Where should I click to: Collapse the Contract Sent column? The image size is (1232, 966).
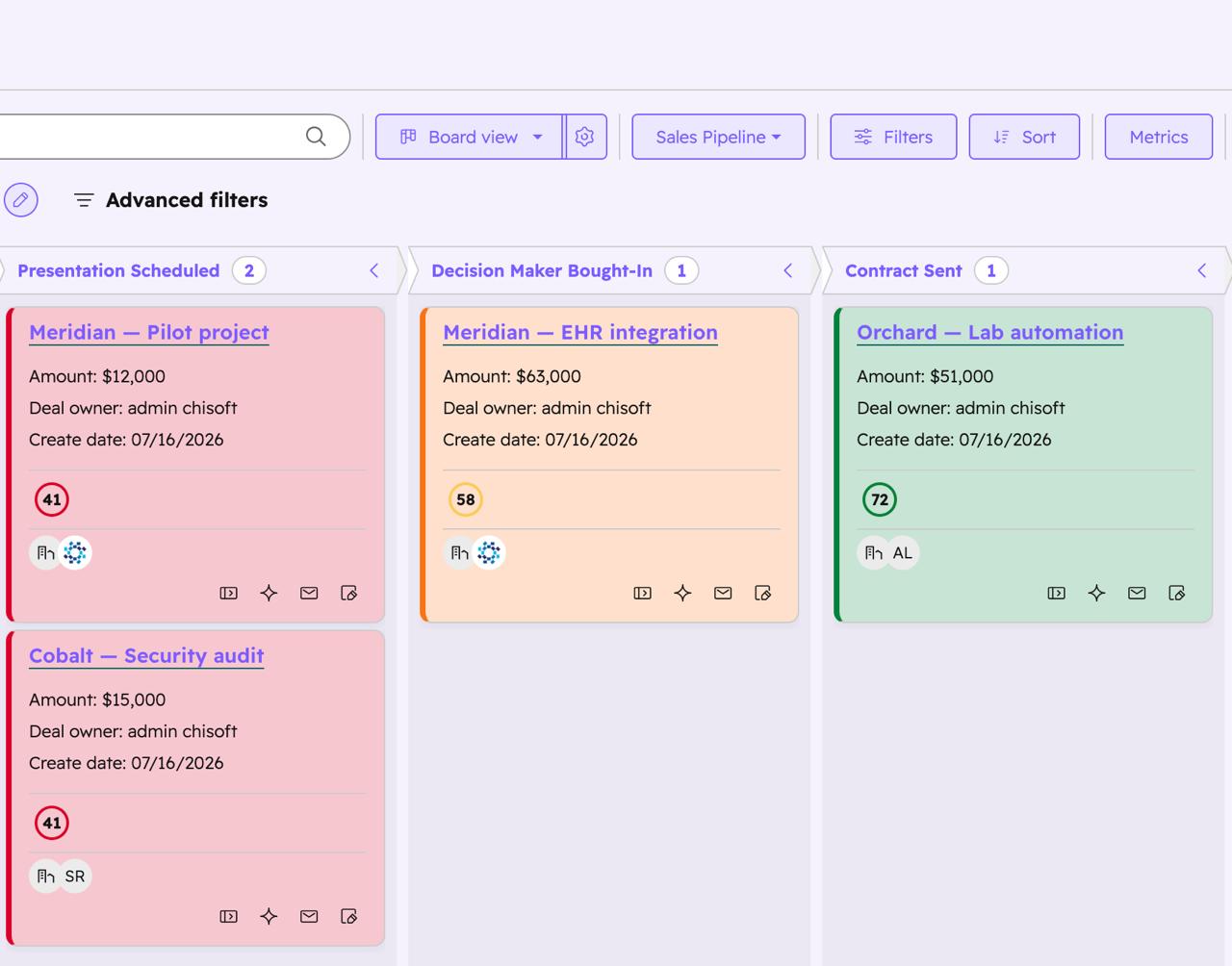pos(1202,270)
